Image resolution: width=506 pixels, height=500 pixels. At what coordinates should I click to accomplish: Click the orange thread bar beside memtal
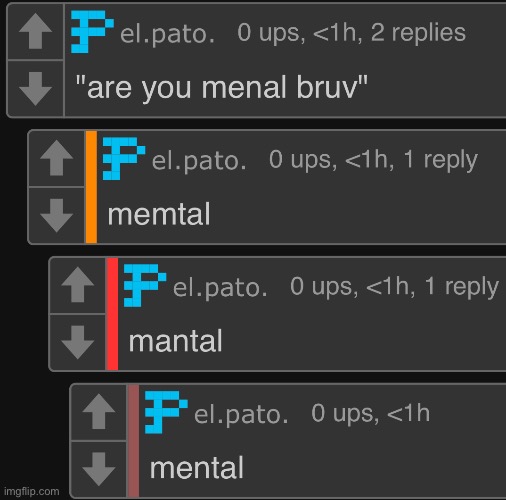point(91,187)
